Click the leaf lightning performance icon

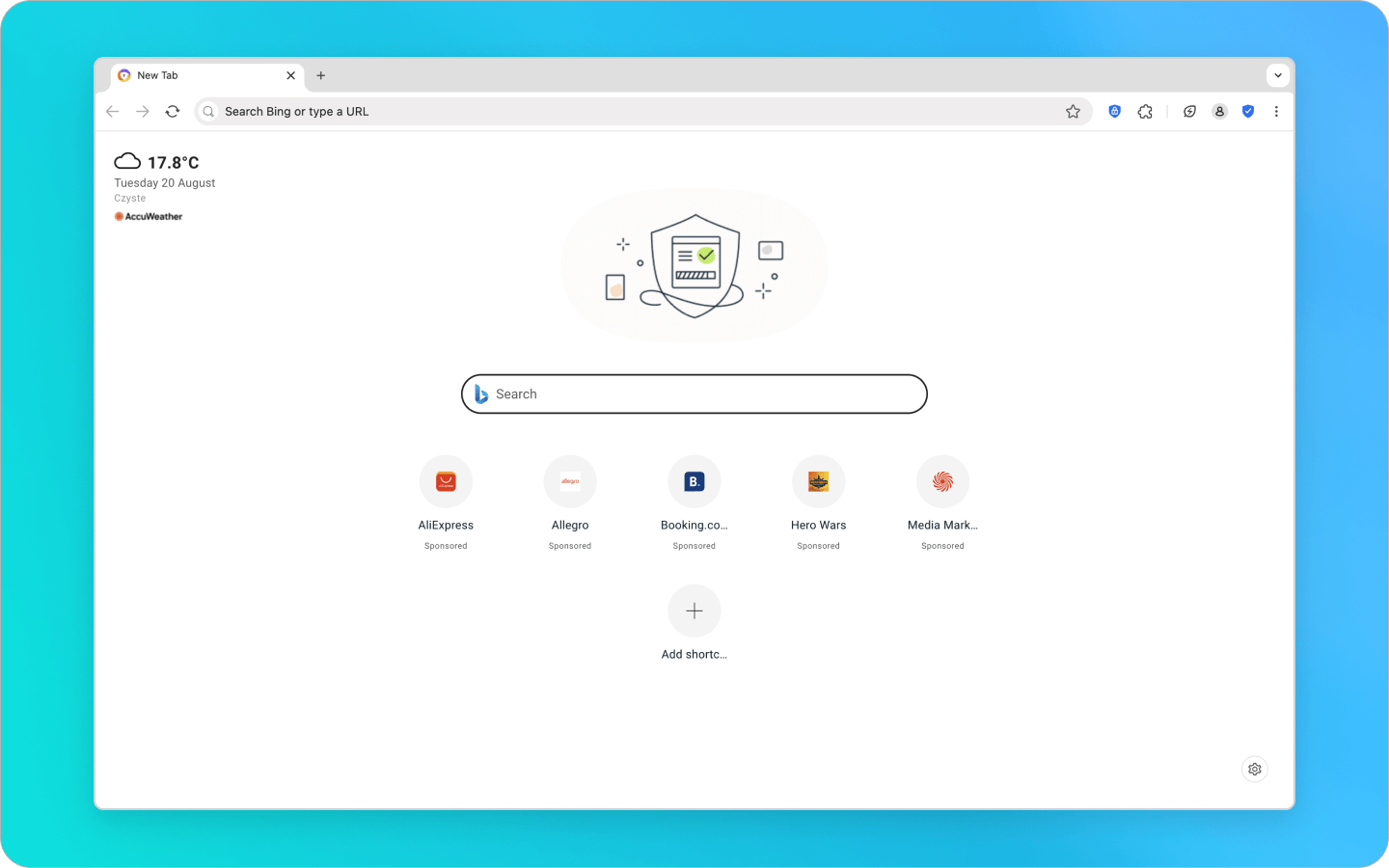click(1189, 112)
